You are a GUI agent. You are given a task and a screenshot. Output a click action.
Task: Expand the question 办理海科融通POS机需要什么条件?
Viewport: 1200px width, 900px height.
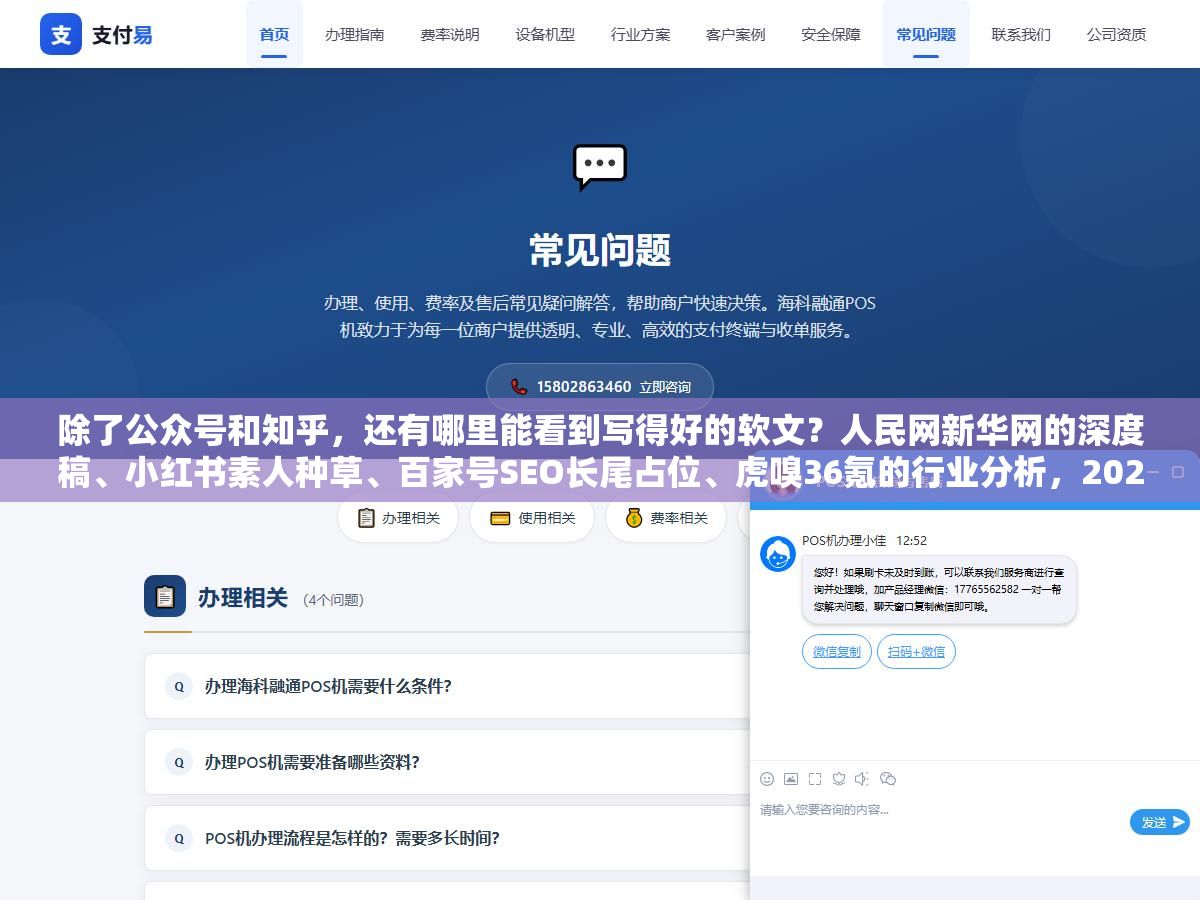(x=447, y=686)
